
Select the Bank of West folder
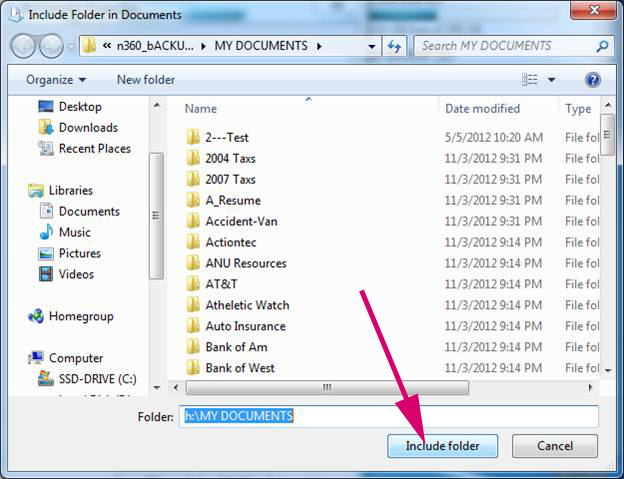tap(239, 368)
